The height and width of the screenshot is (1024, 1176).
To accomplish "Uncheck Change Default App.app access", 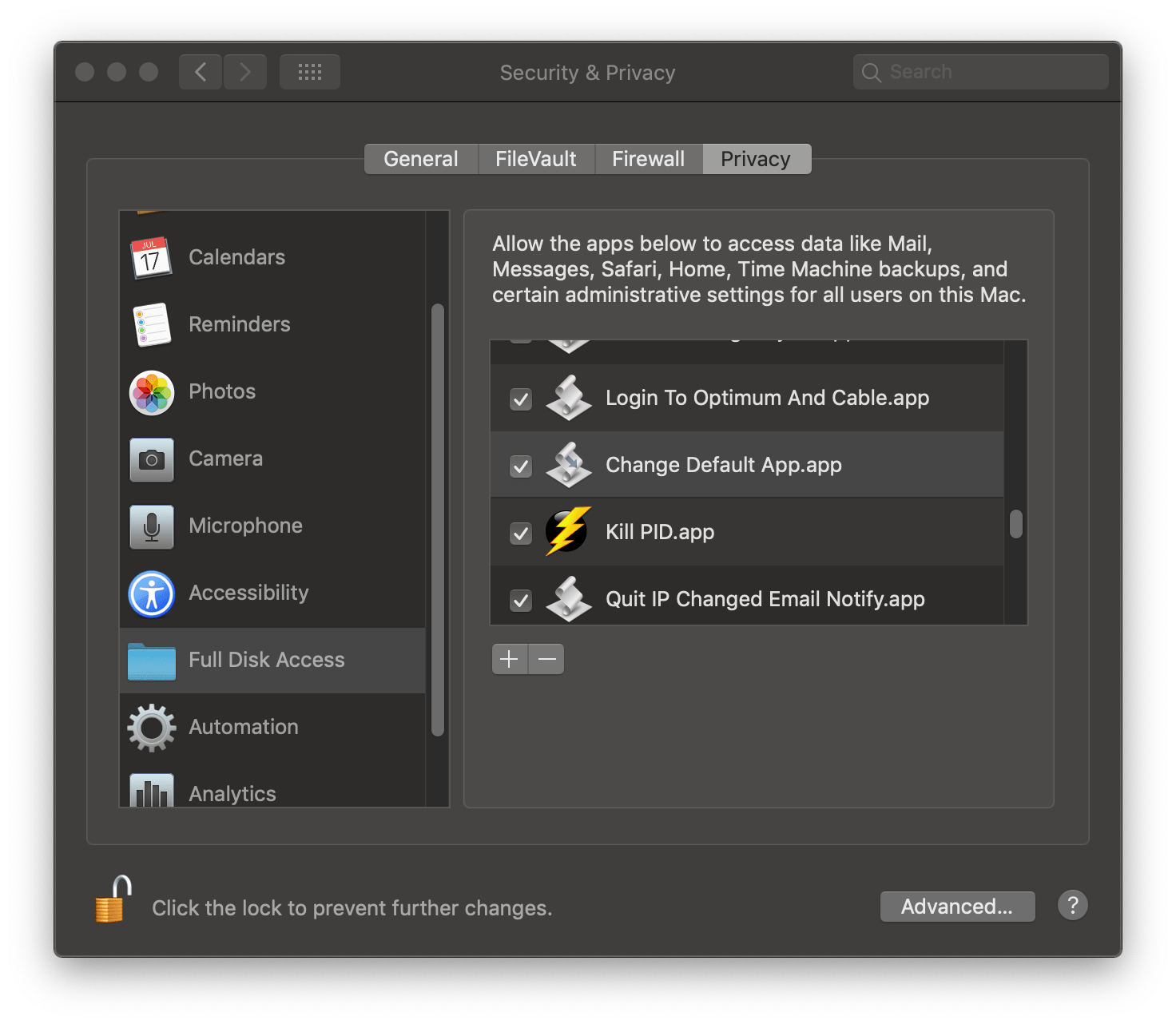I will click(520, 466).
